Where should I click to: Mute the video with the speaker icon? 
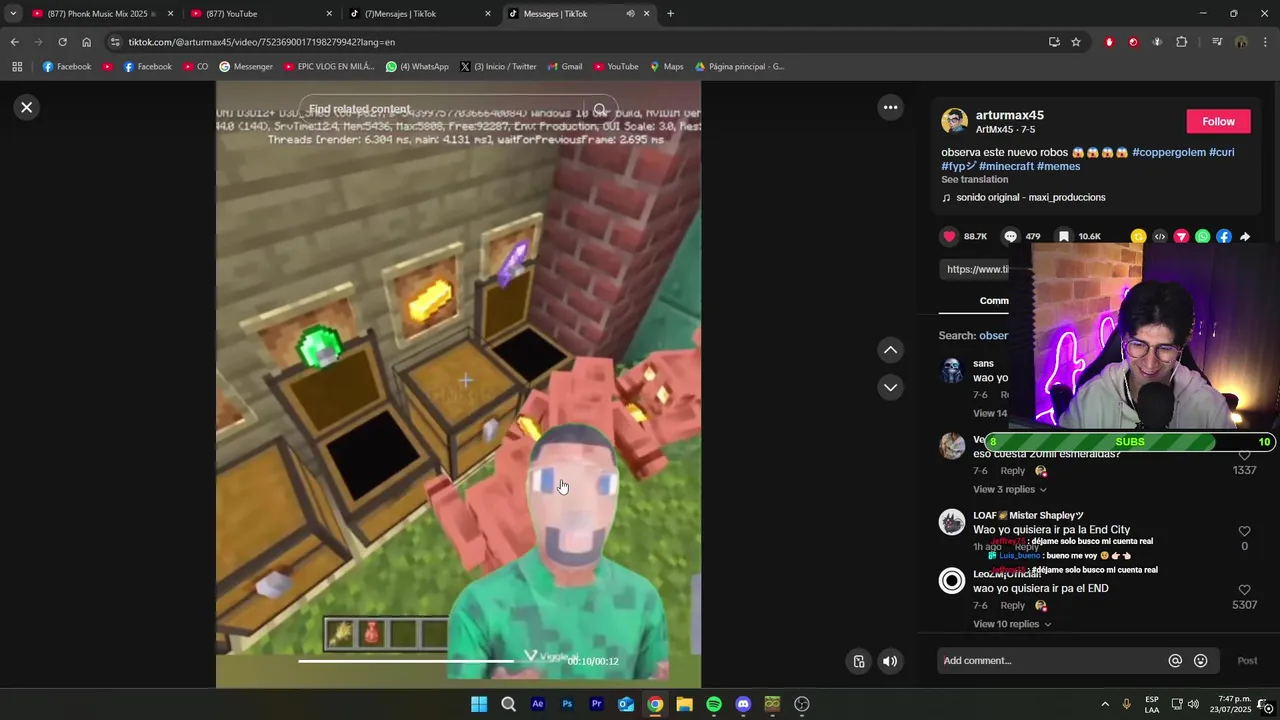click(890, 661)
